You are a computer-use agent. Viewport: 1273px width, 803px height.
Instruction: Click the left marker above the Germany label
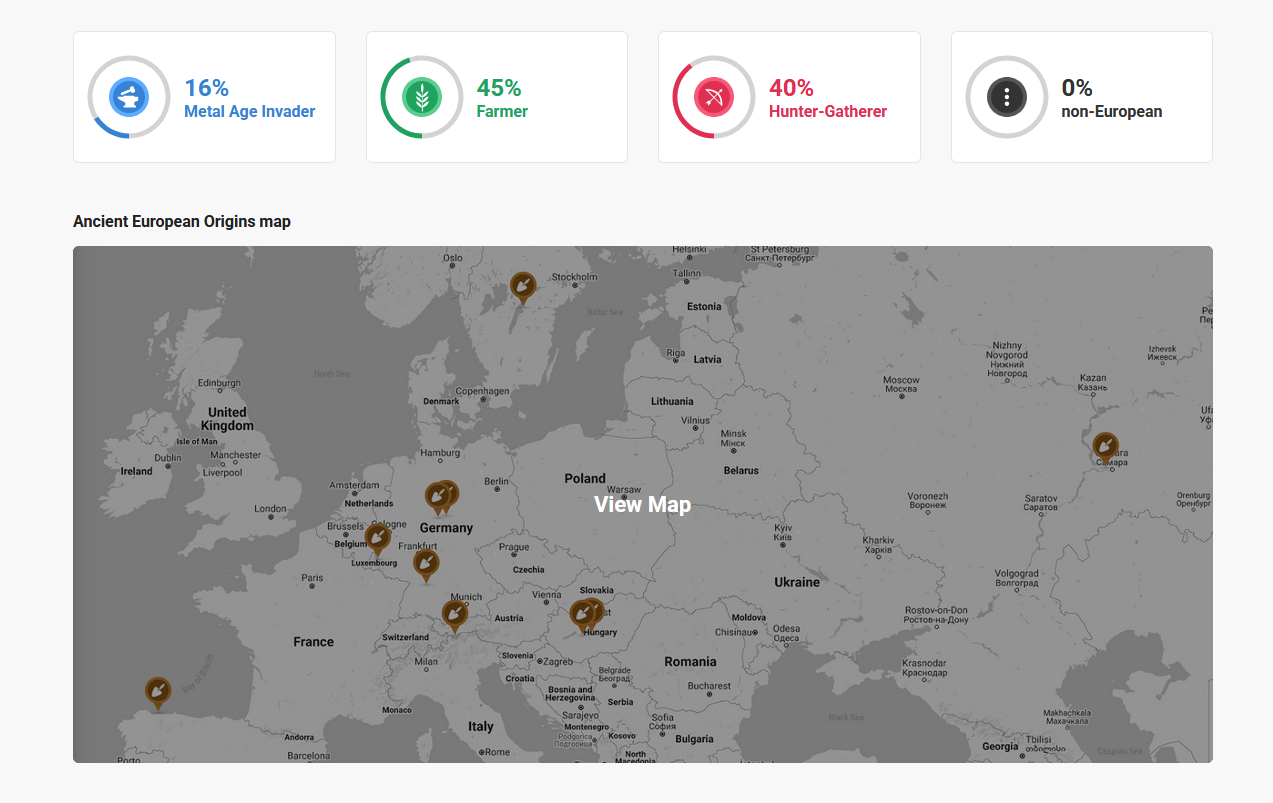click(436, 497)
